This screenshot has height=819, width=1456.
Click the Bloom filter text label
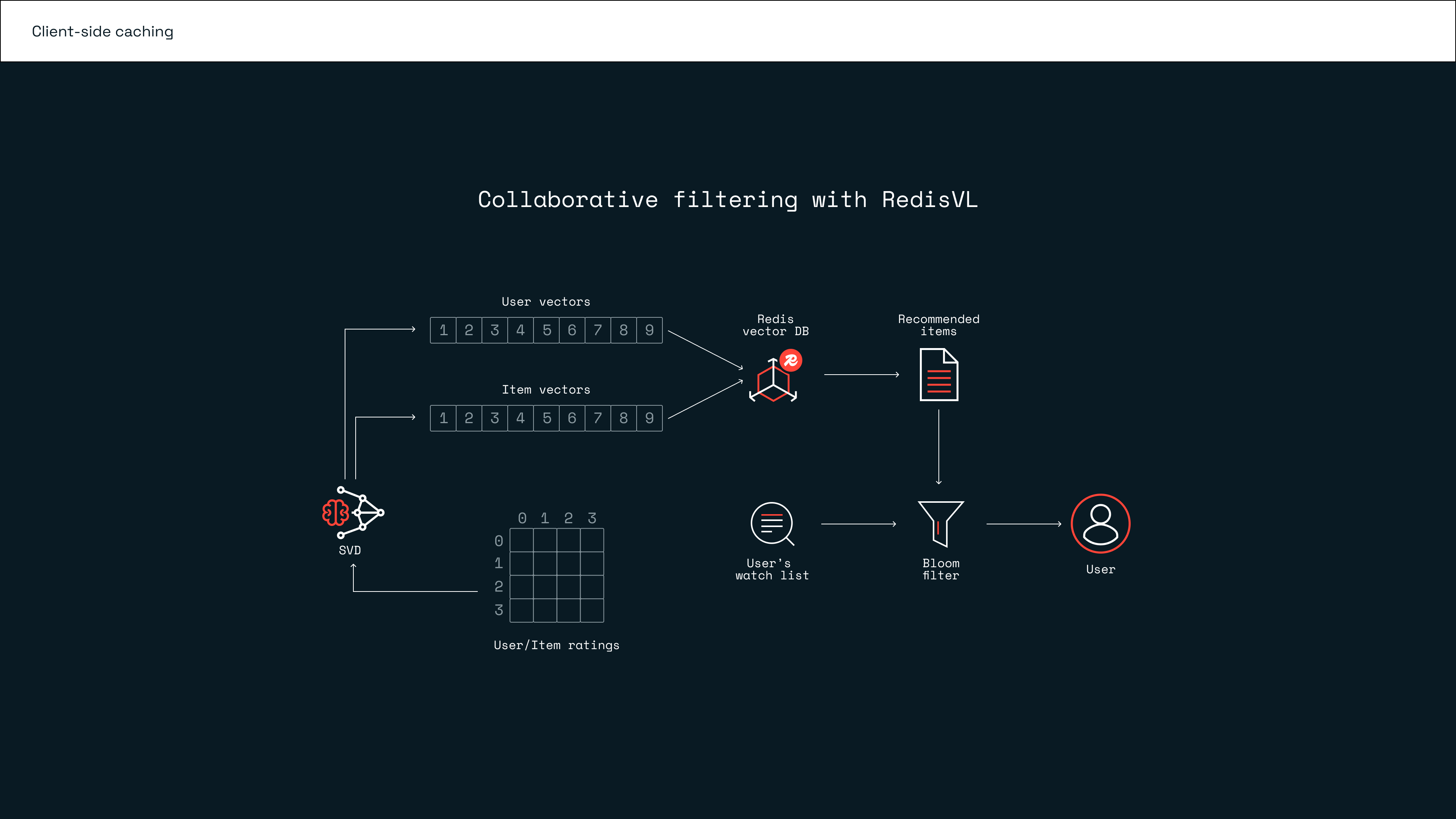(x=940, y=569)
